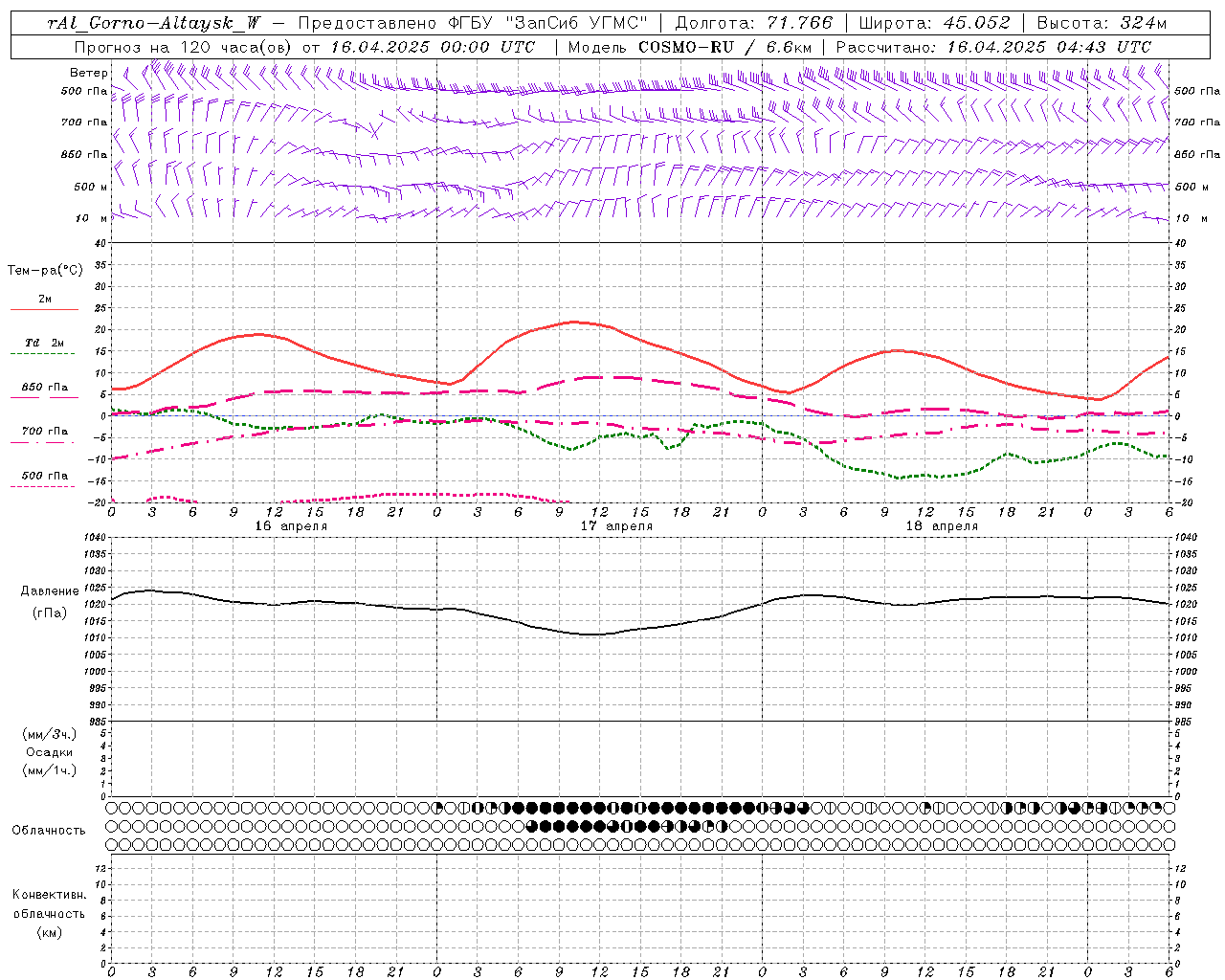Click the Давление pressure panel label
1225x980 pixels.
(x=49, y=591)
